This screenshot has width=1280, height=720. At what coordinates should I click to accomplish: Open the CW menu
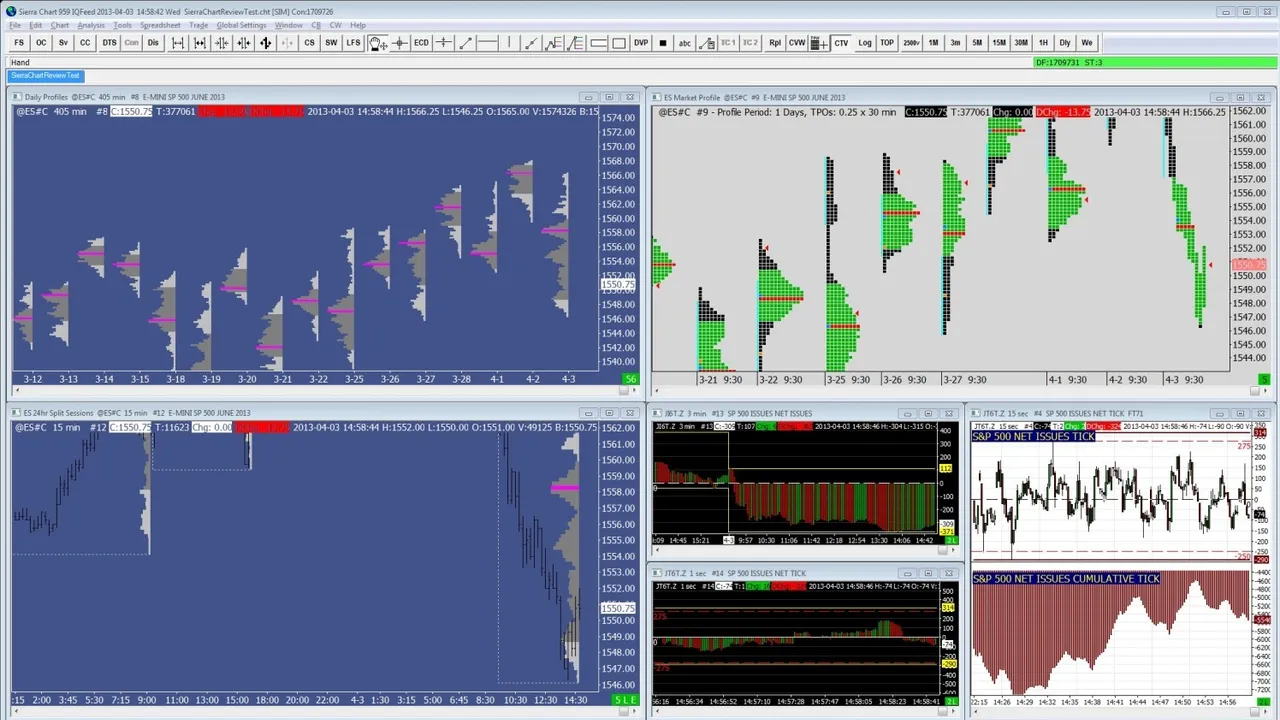pos(336,25)
